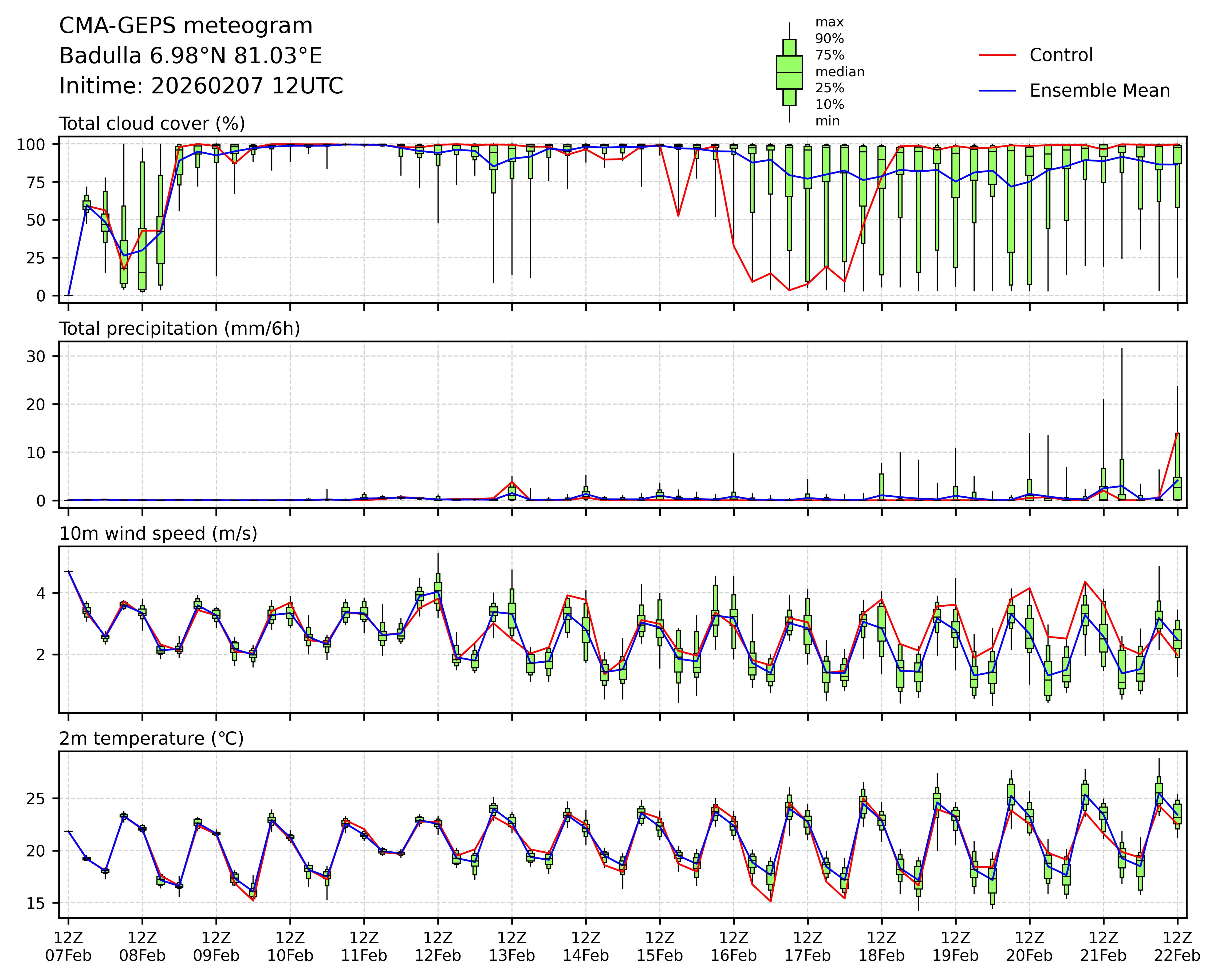Click the '2m temperature (℃)' panel title

151,738
